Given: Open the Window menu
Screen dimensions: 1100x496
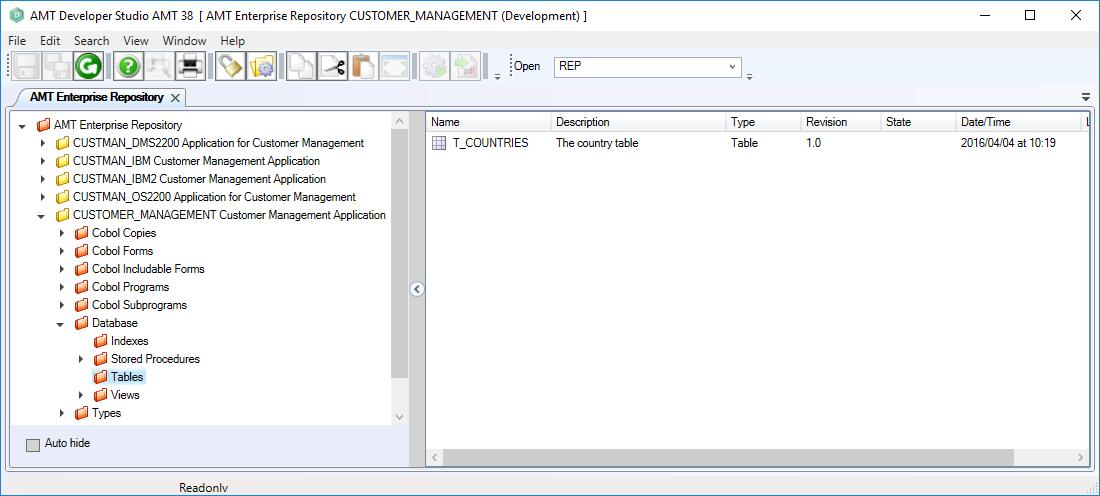Looking at the screenshot, I should (185, 41).
